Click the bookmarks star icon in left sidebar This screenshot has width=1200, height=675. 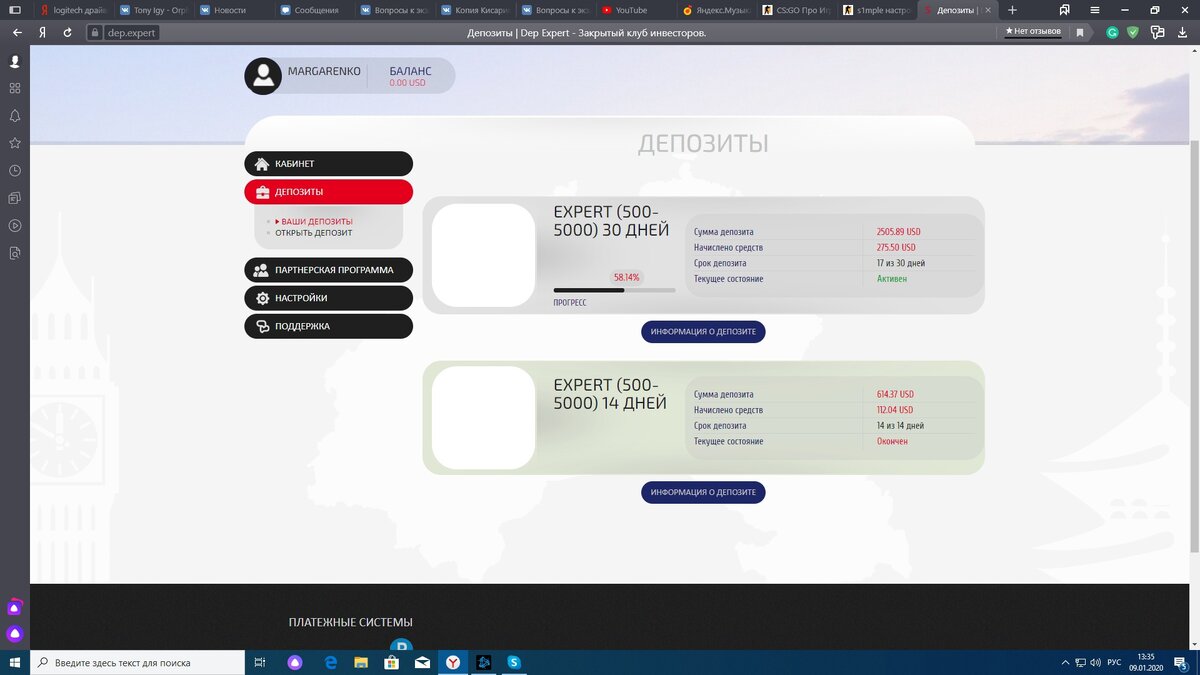click(14, 143)
